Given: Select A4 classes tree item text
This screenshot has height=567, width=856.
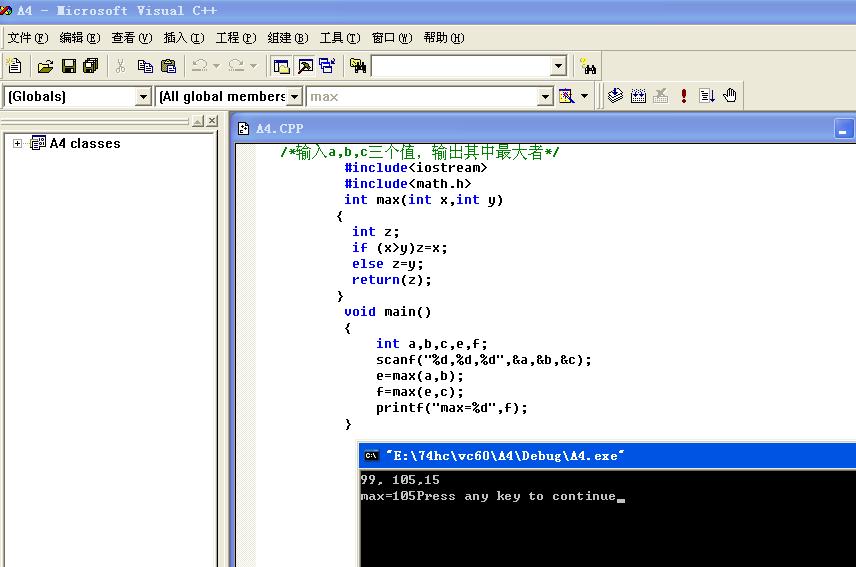Looking at the screenshot, I should click(x=85, y=144).
